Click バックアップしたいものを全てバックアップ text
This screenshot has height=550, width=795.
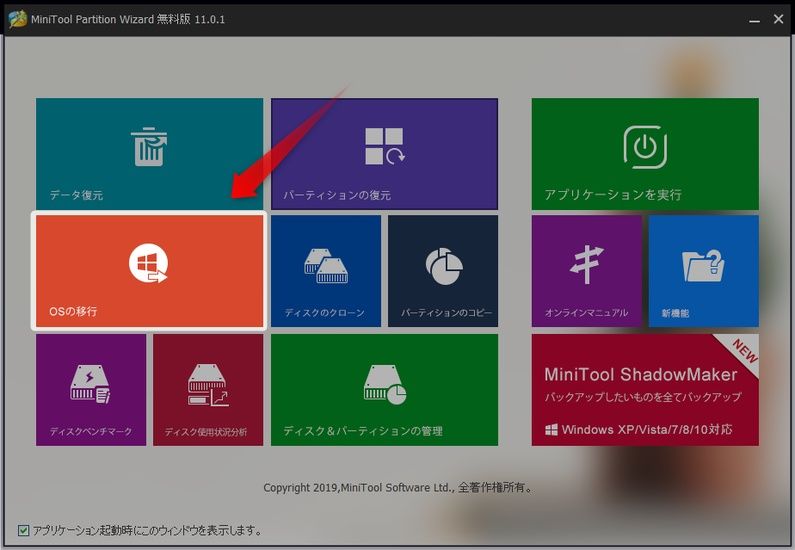coord(643,397)
